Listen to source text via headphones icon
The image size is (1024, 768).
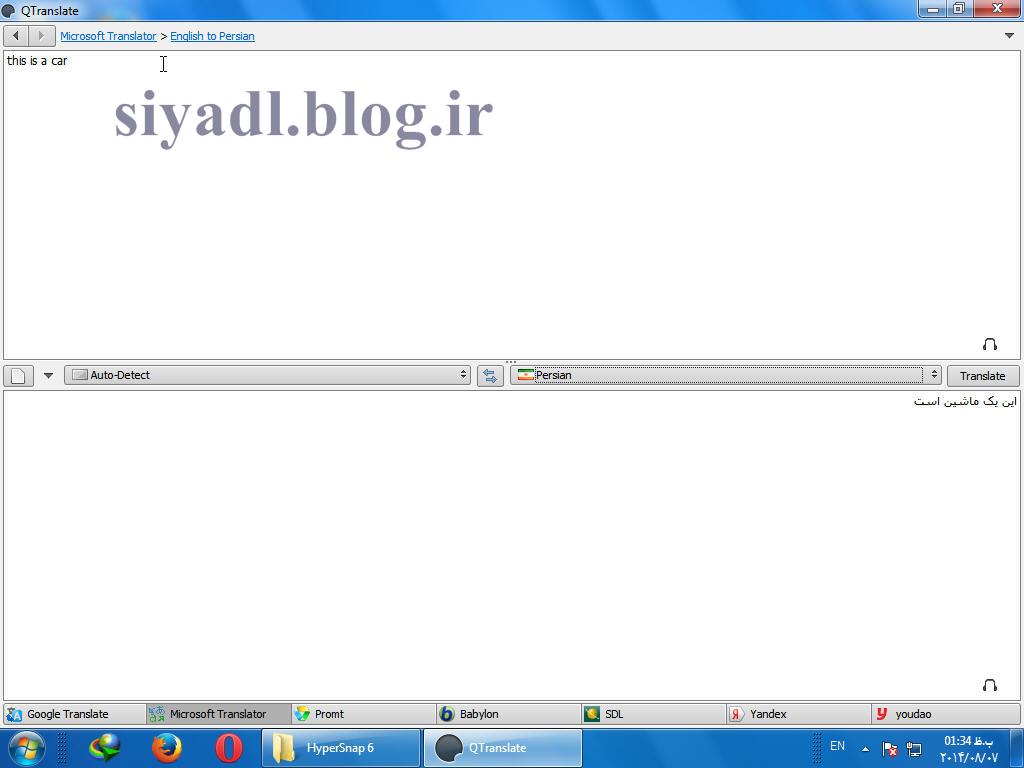(x=989, y=344)
